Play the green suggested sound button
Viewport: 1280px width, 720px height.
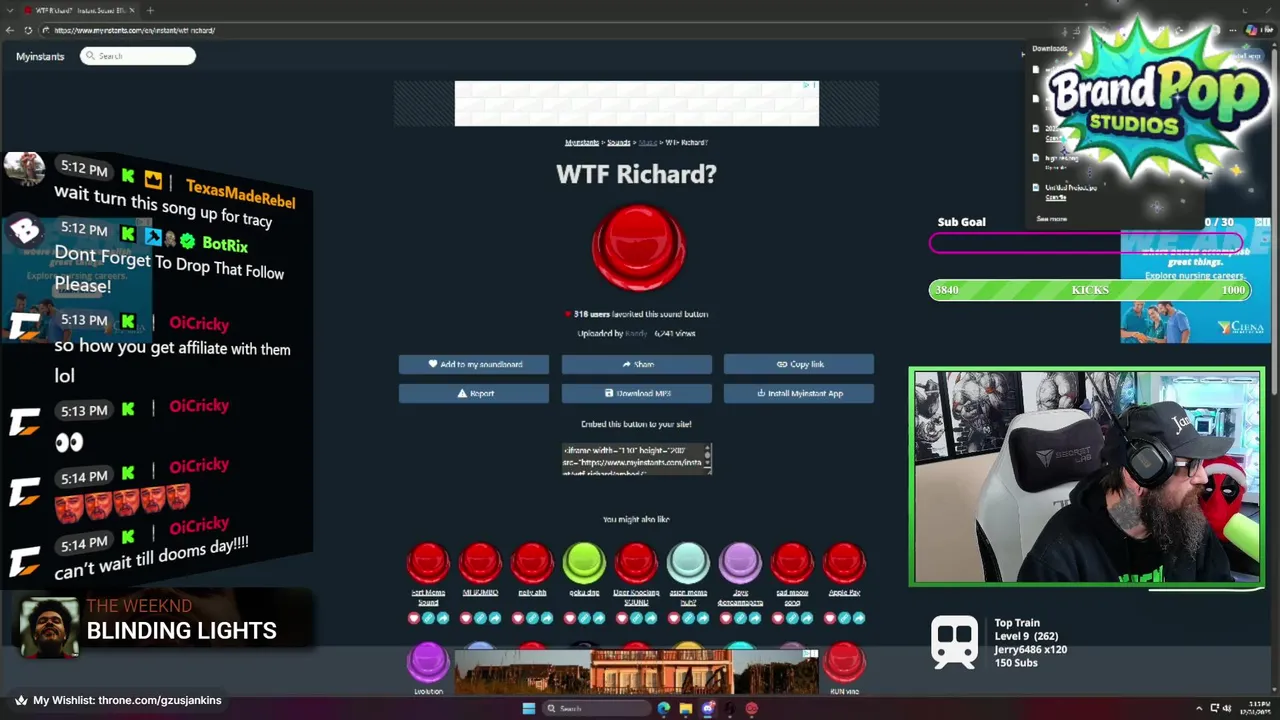[584, 563]
